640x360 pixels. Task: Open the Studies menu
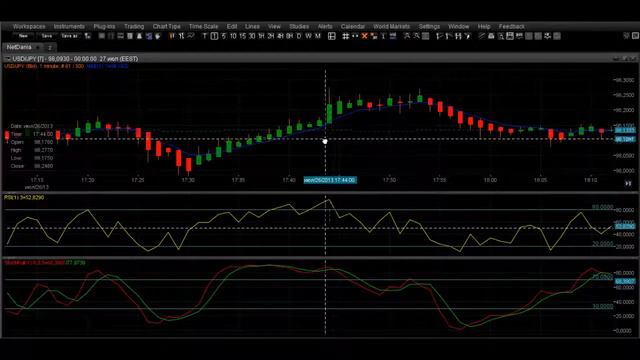pyautogui.click(x=299, y=27)
